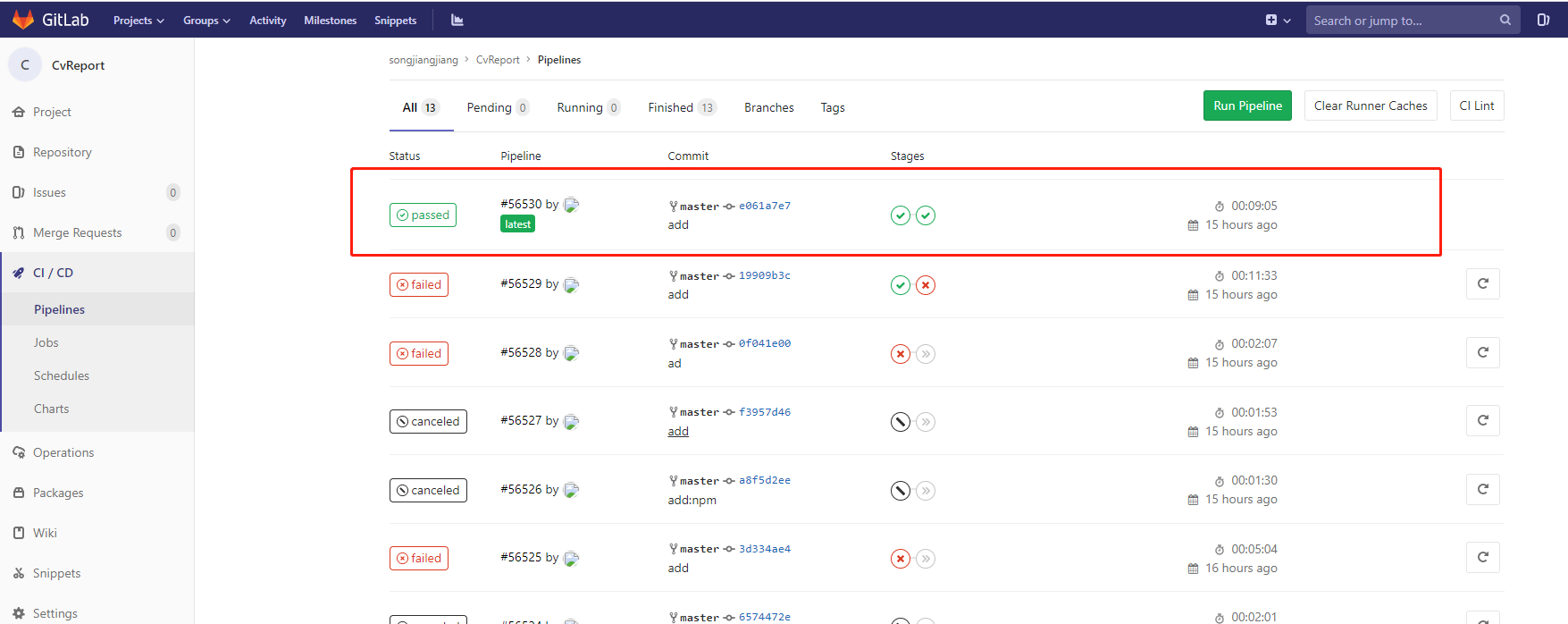Click the search magnifier icon

click(1505, 20)
